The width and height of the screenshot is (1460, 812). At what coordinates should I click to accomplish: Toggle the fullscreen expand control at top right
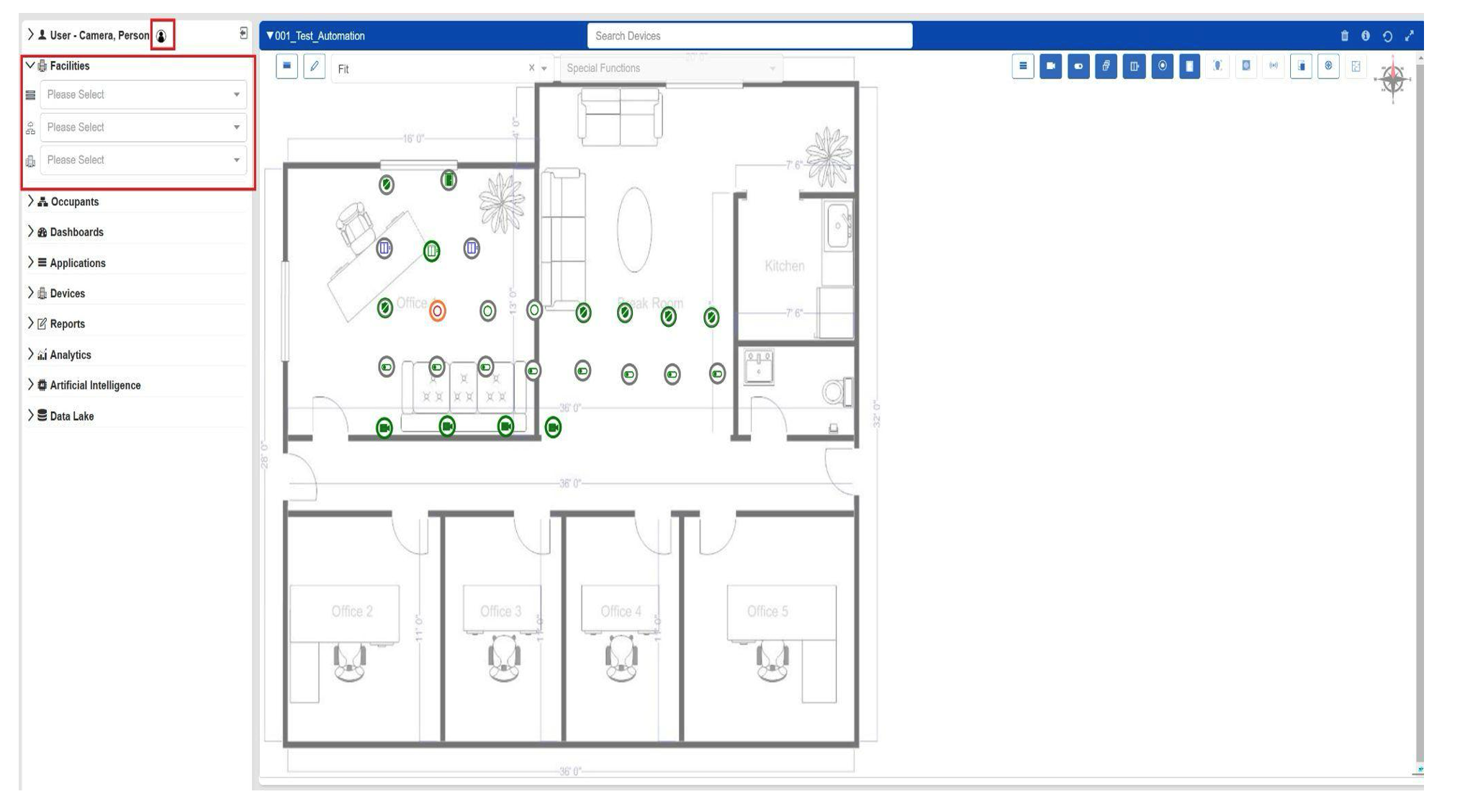pos(1410,33)
